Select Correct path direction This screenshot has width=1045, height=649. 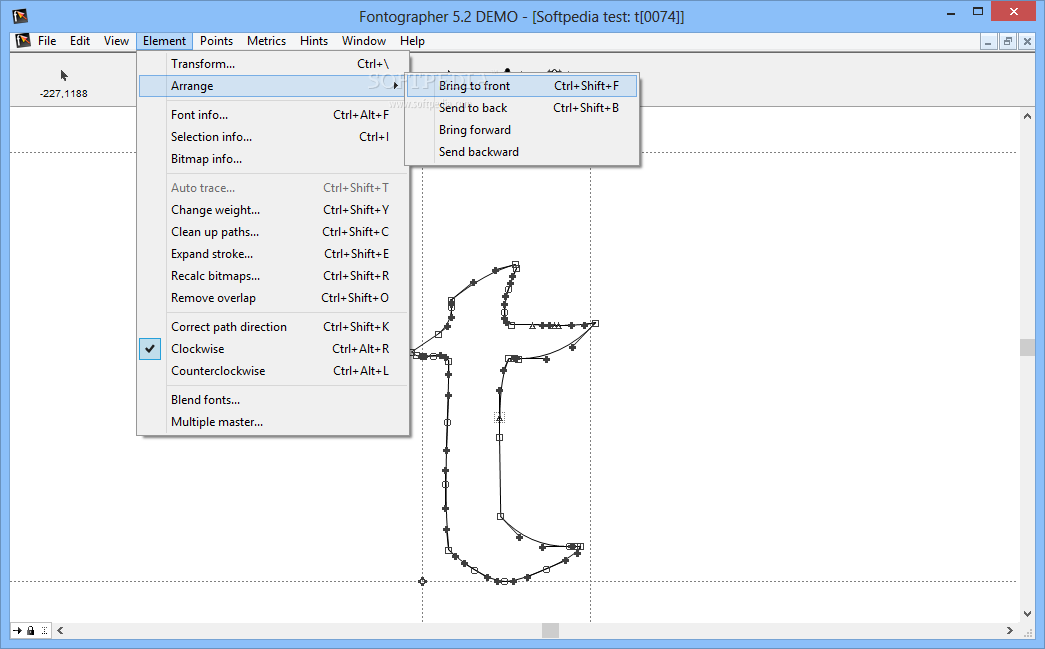(273, 326)
